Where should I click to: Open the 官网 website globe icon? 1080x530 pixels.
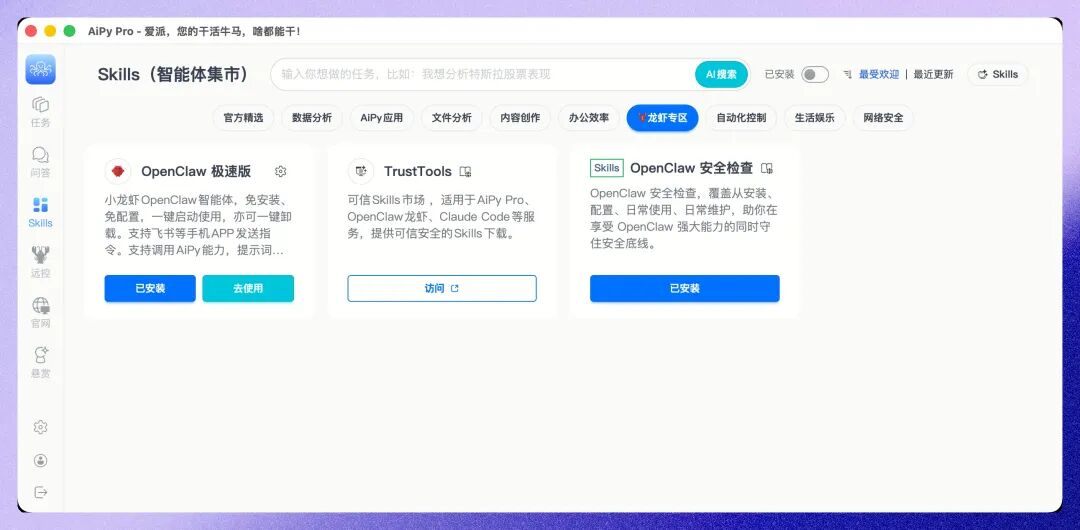[40, 313]
